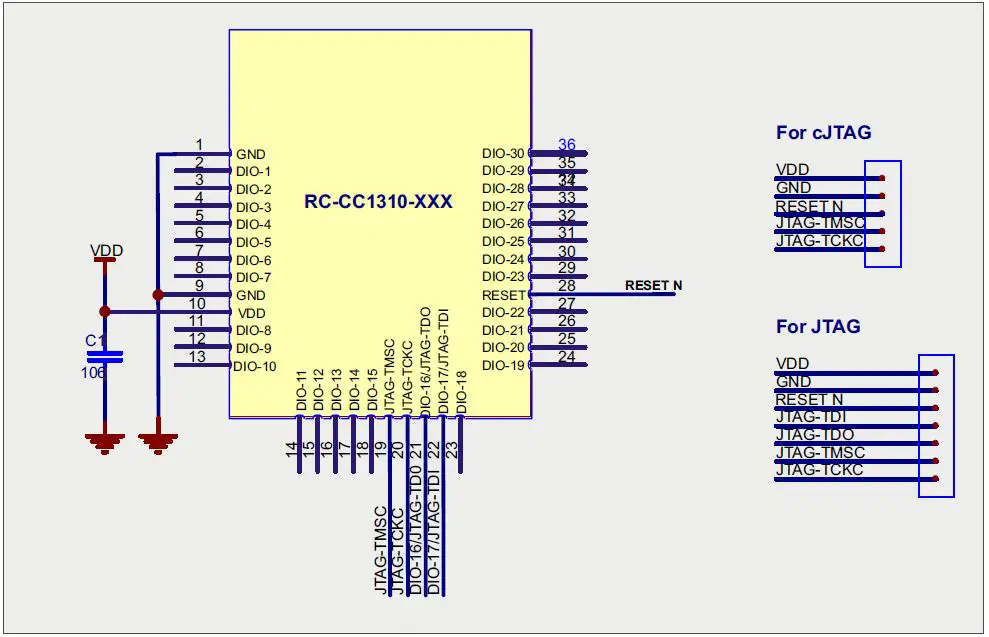Select the red pin dot on the JTAG header JTAG-TCKC line
989x637 pixels.
point(935,479)
